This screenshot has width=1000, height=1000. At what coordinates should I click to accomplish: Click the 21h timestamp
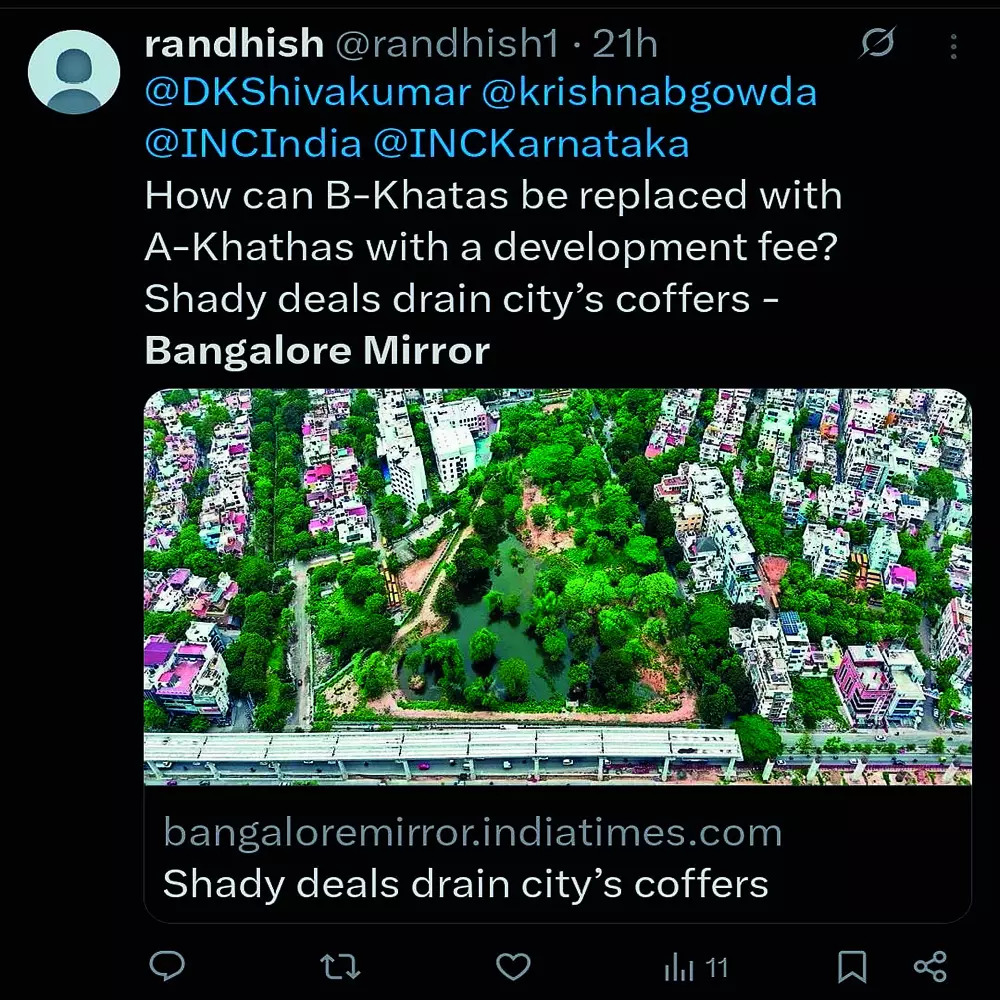[625, 44]
